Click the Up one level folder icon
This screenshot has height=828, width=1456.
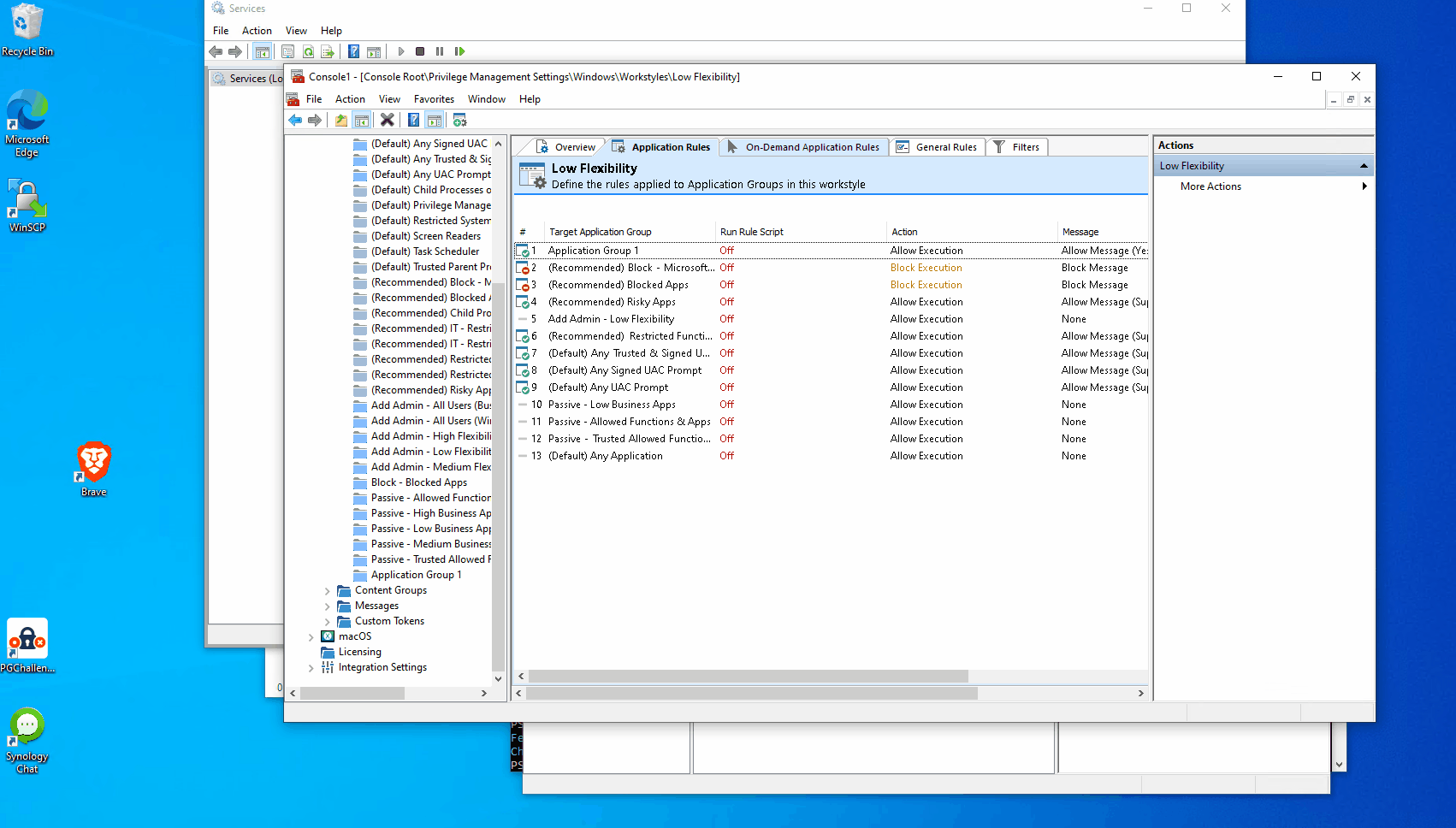tap(341, 121)
